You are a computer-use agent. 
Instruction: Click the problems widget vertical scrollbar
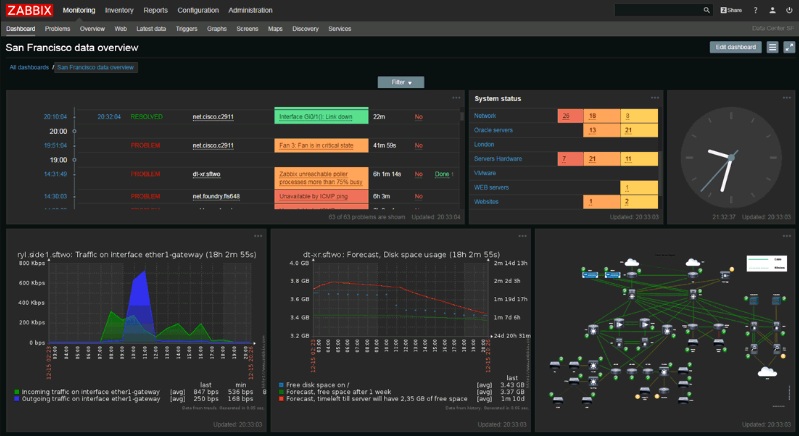[x=462, y=158]
